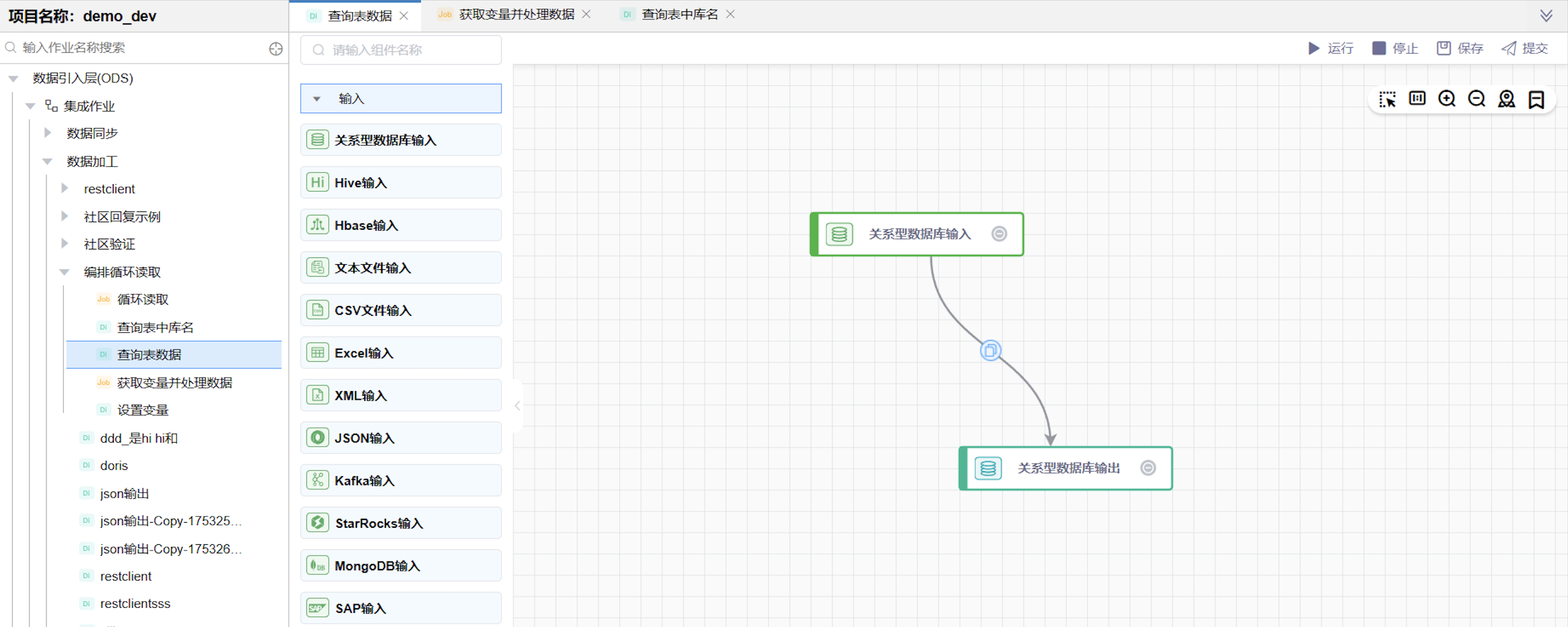Image resolution: width=1568 pixels, height=627 pixels.
Task: Click the copy icon on connection line
Action: (990, 350)
